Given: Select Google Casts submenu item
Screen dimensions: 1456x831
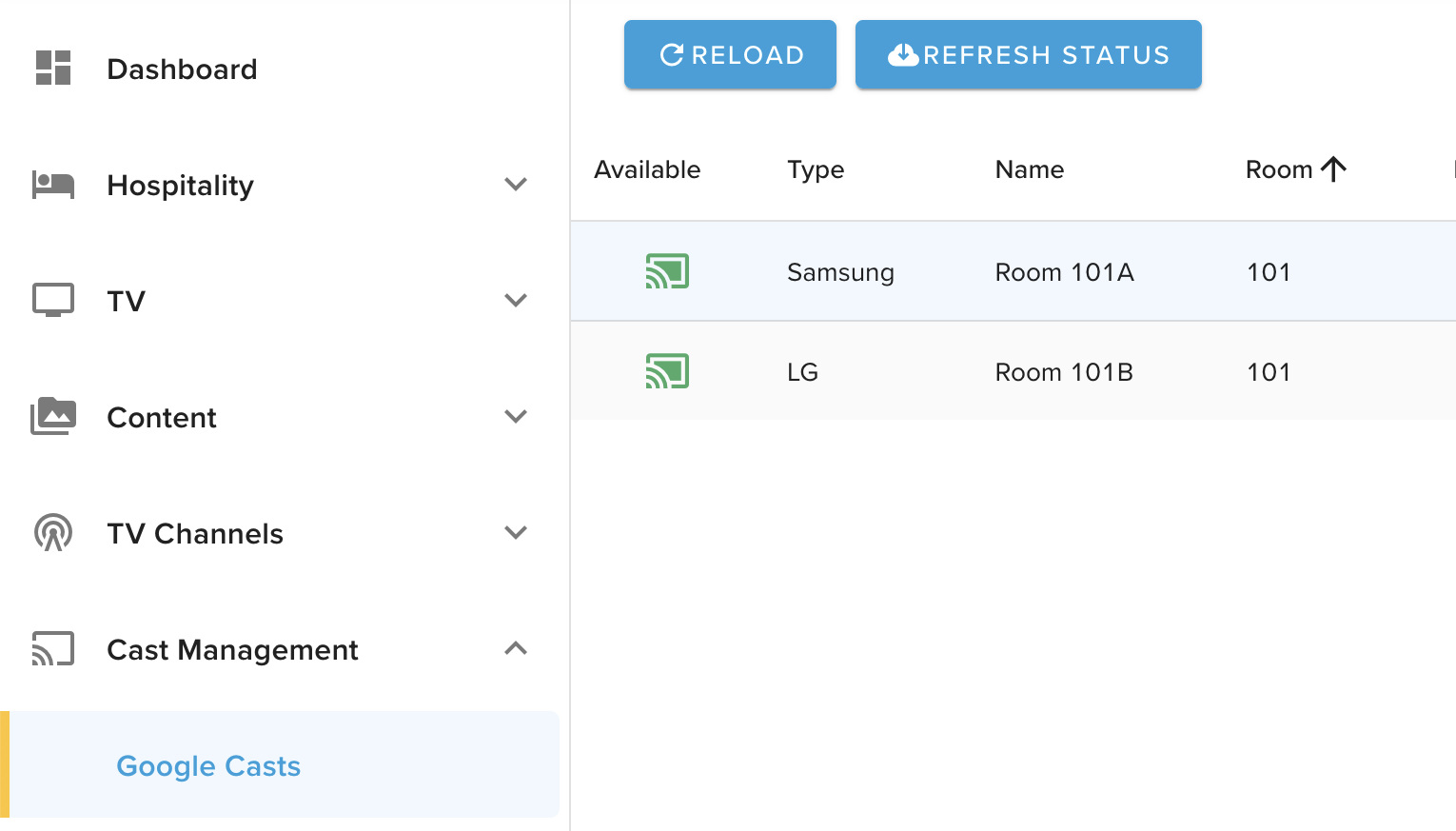Looking at the screenshot, I should click(208, 766).
